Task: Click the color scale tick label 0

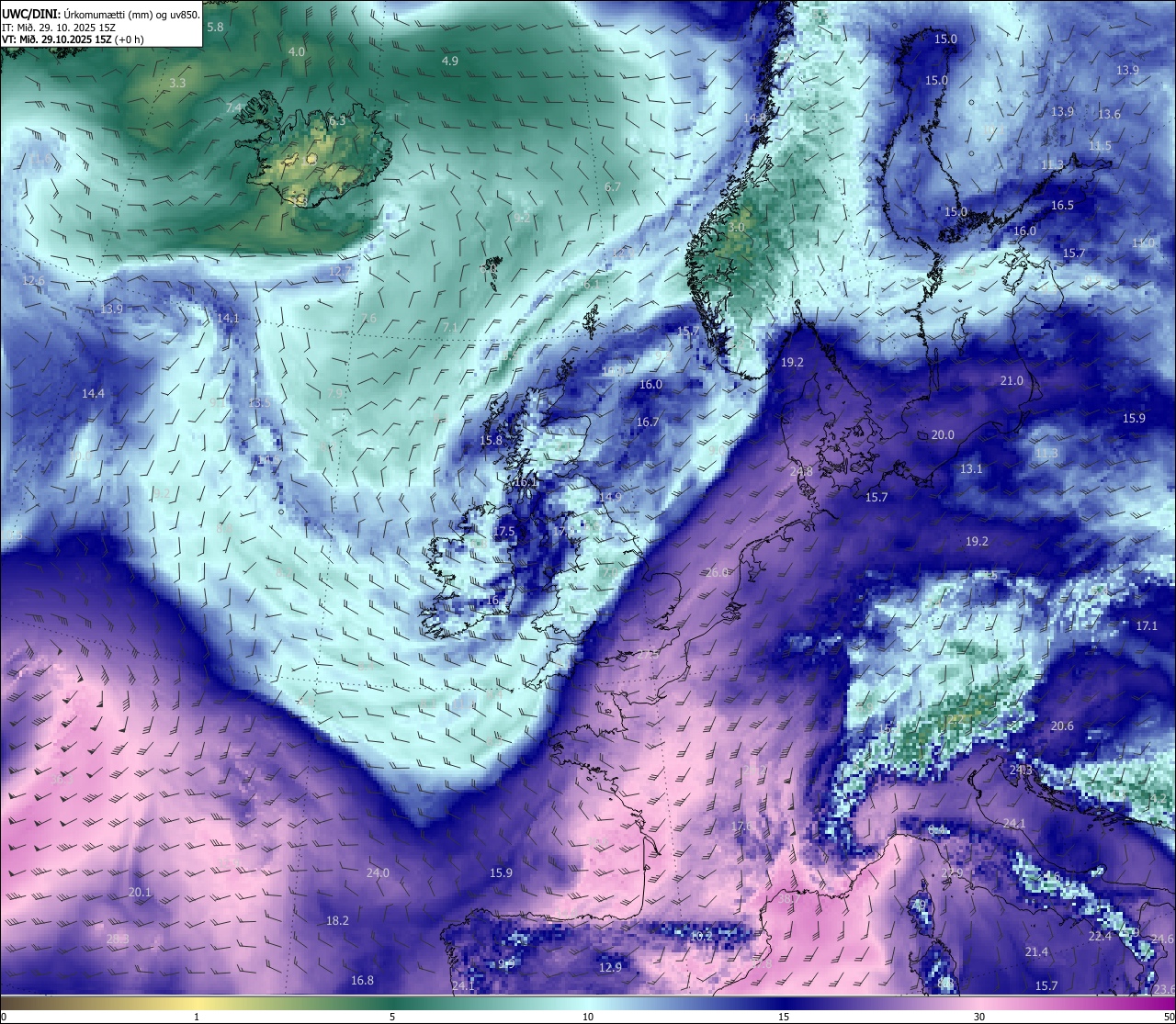Action: click(4, 1017)
